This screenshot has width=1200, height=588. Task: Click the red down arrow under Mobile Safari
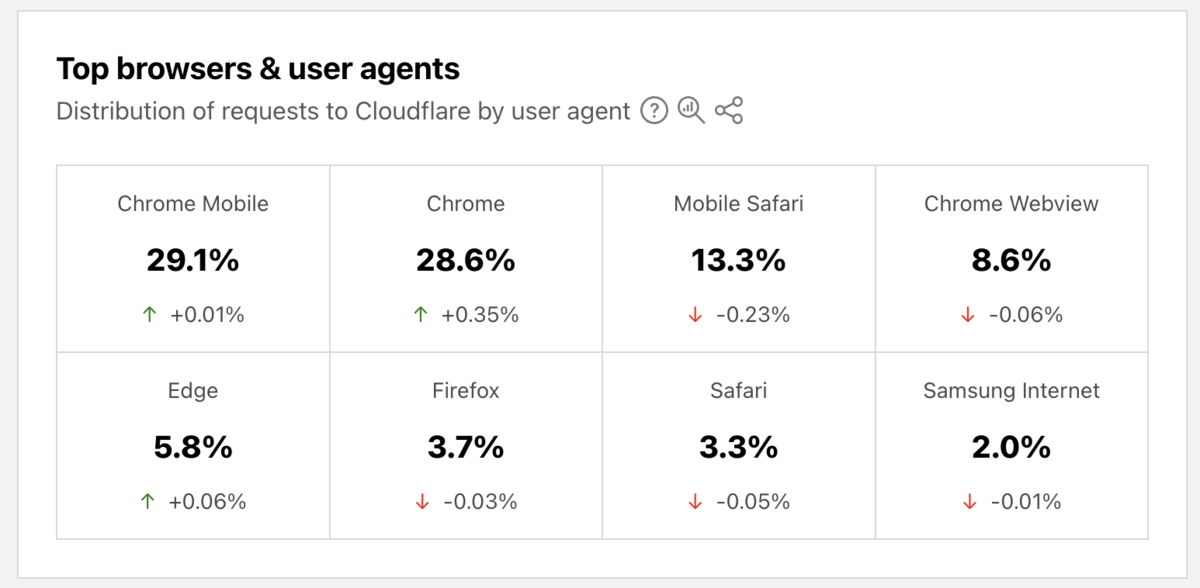tap(696, 315)
